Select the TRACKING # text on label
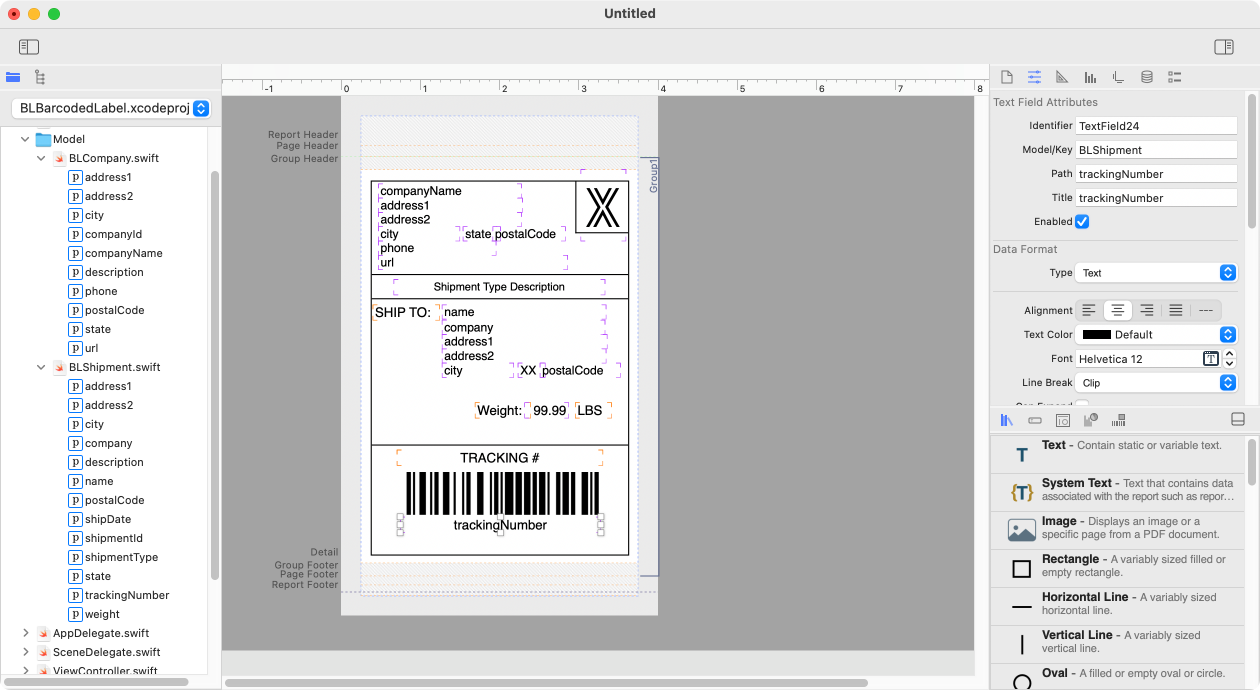 coord(500,458)
